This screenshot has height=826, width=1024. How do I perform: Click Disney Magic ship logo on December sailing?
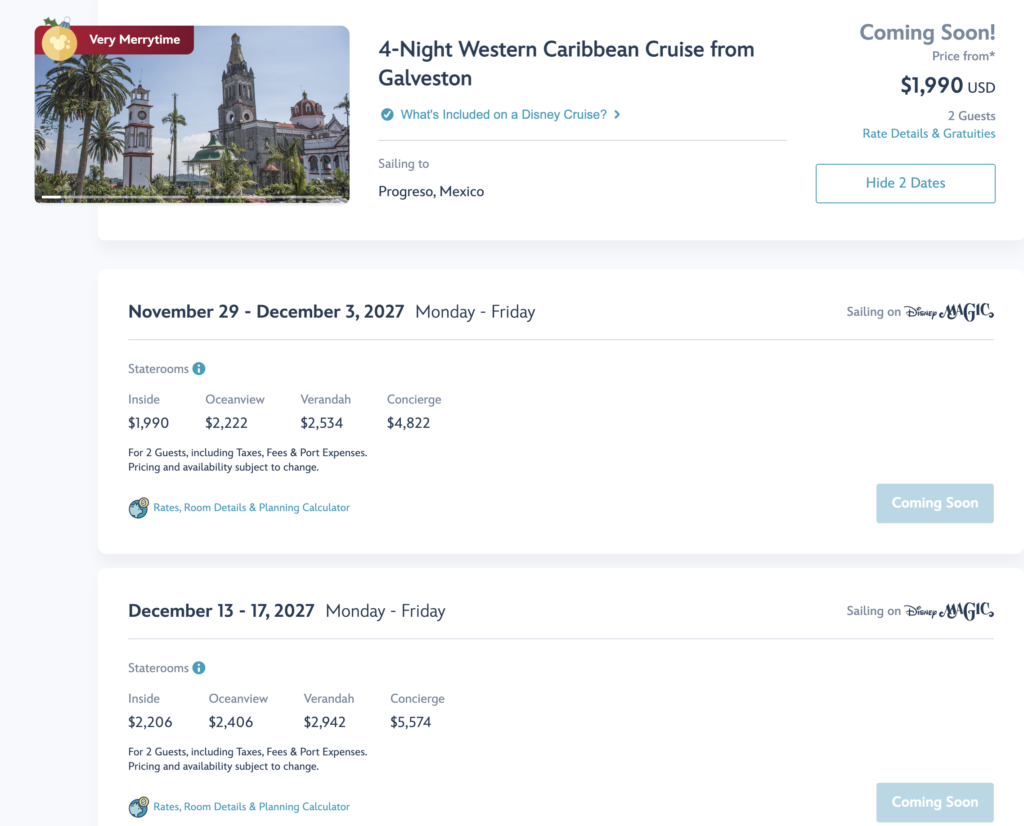coord(949,611)
